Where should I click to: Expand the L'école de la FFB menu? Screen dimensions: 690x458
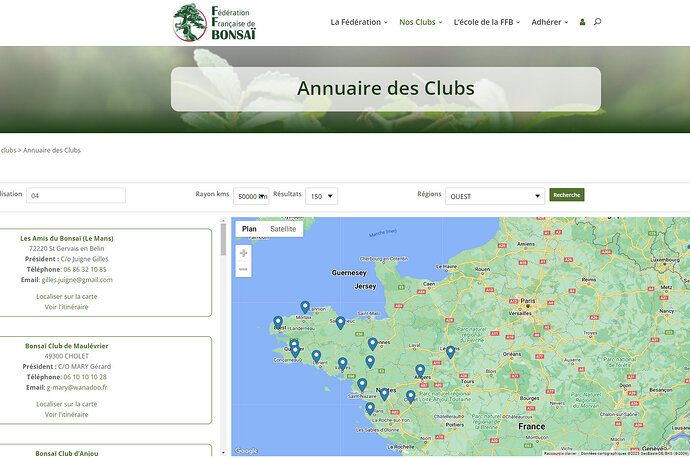coord(487,22)
